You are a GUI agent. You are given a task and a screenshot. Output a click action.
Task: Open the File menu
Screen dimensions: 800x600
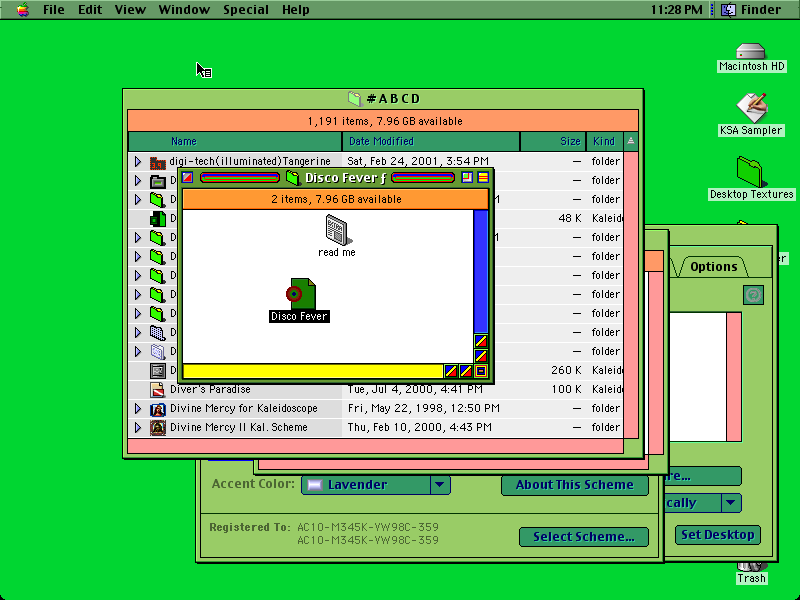[x=54, y=9]
